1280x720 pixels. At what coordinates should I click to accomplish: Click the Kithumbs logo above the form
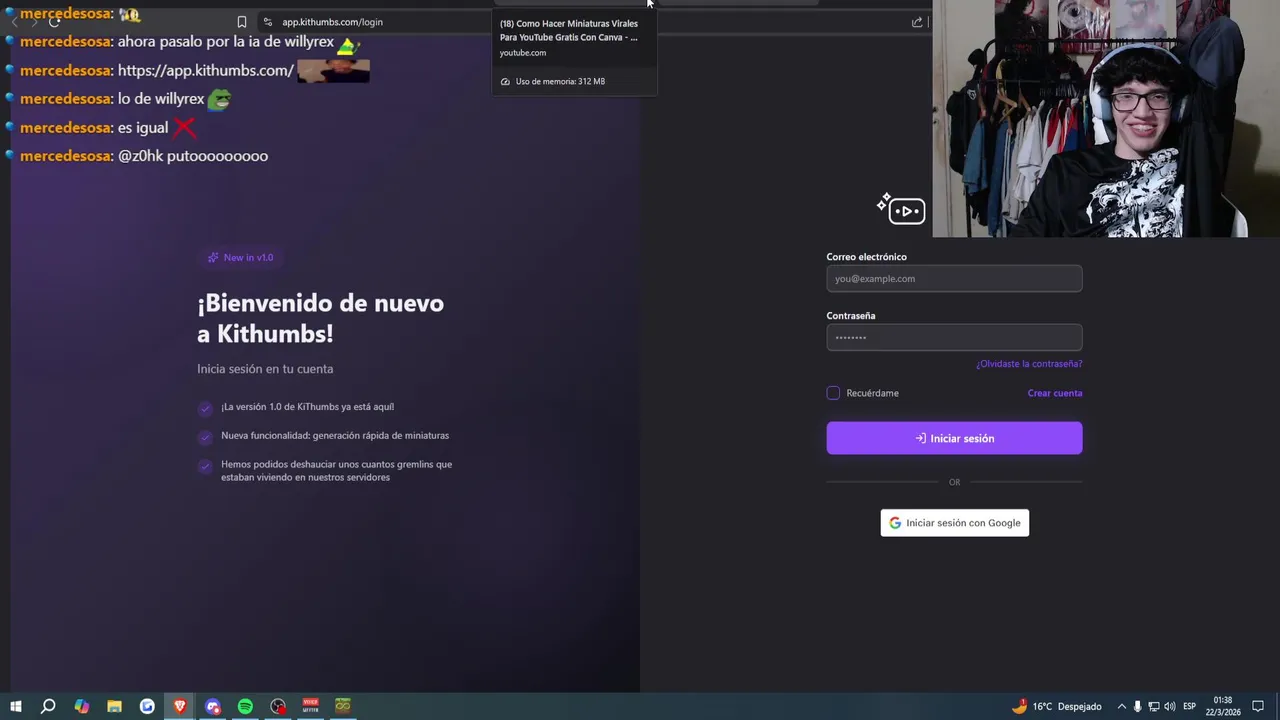click(x=901, y=209)
